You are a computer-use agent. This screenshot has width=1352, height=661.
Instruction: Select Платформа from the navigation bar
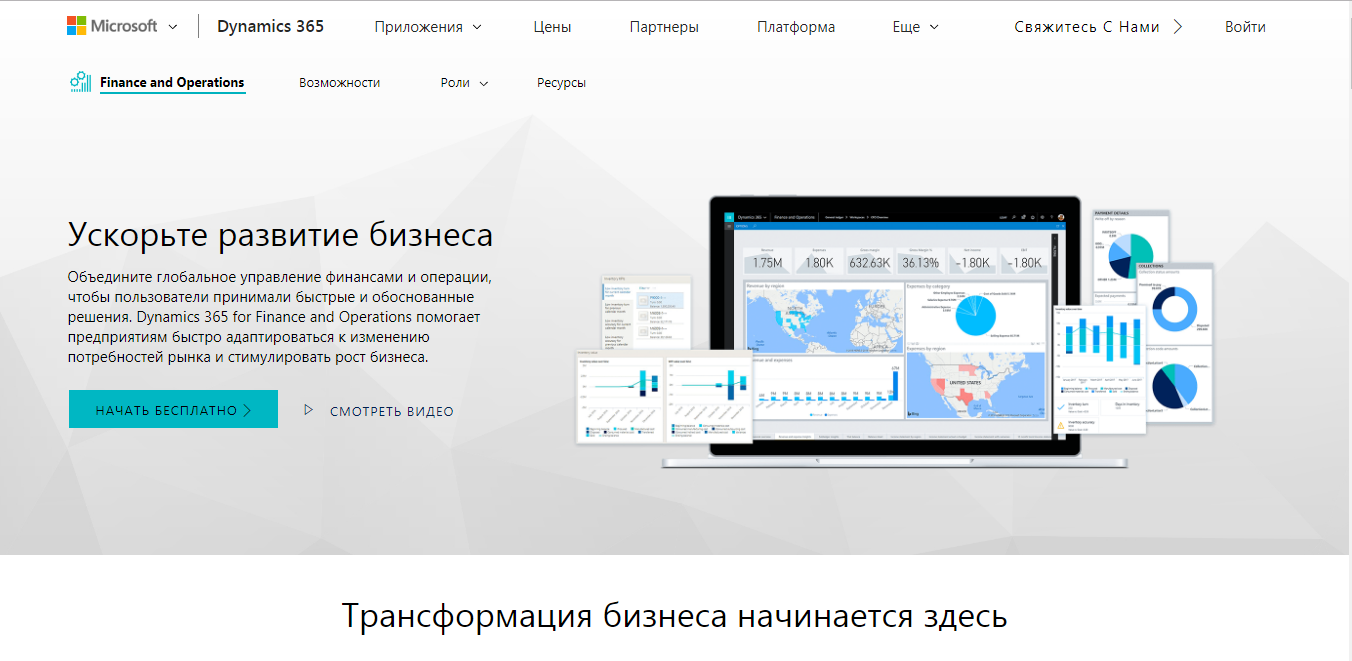click(796, 27)
